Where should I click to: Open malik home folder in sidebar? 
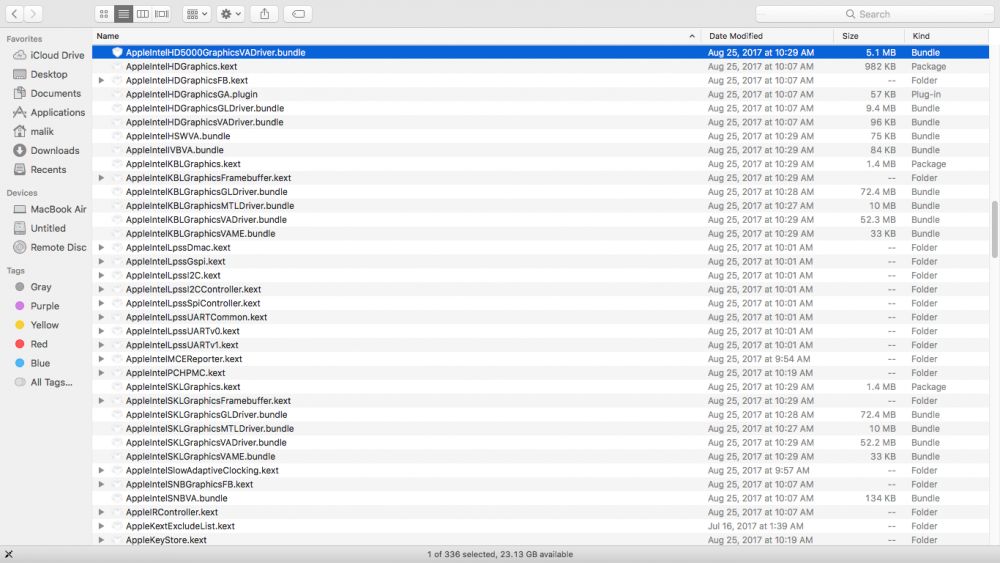(x=34, y=132)
